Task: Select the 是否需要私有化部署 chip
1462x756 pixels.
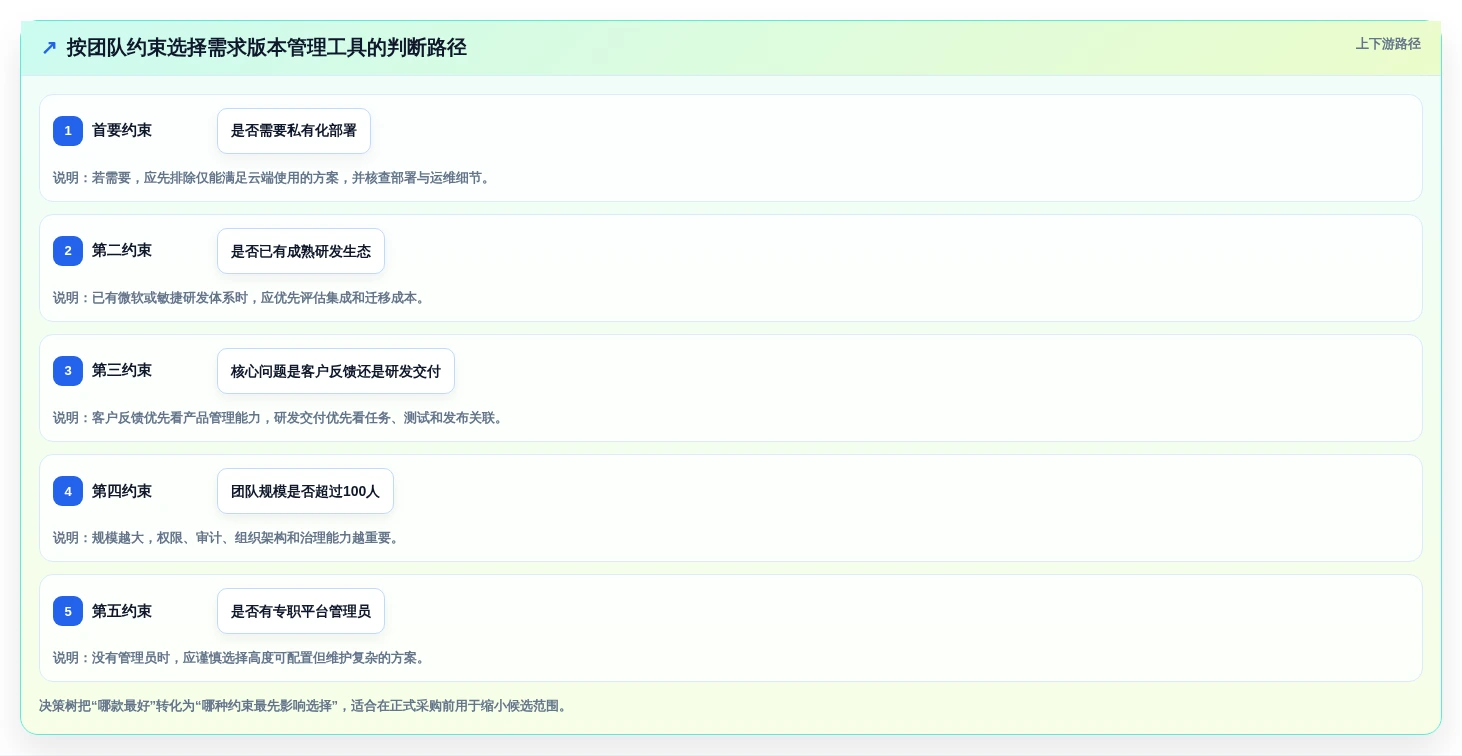Action: [x=294, y=131]
